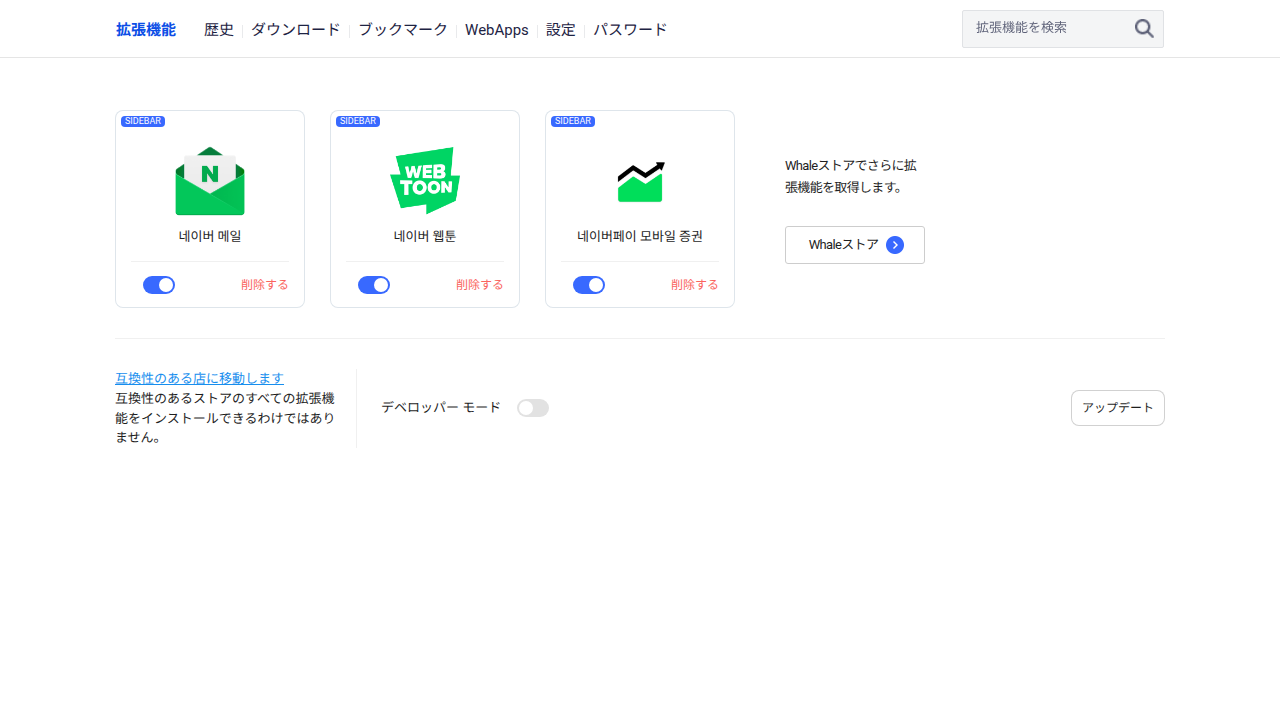Click the 네이버 메일 extension name
Image resolution: width=1280 pixels, height=720 pixels.
[210, 237]
